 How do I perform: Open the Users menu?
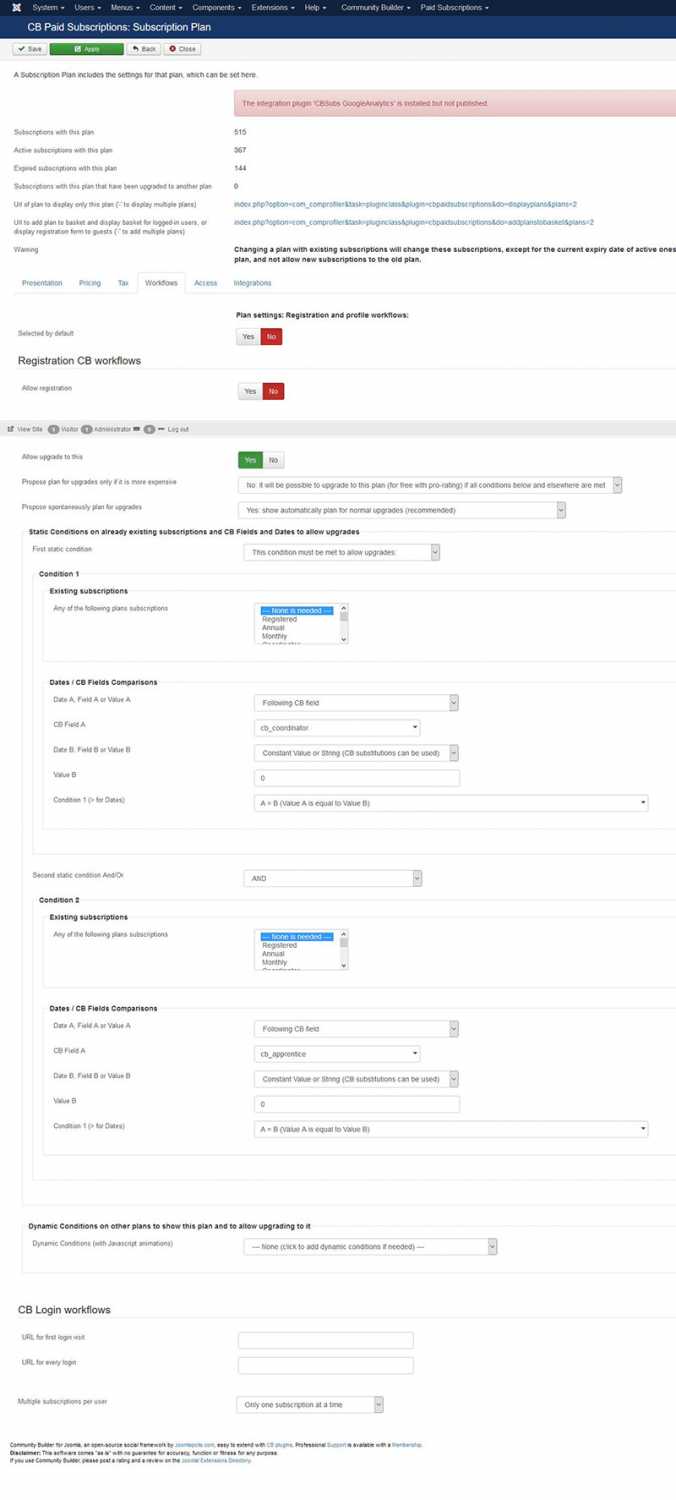87,7
